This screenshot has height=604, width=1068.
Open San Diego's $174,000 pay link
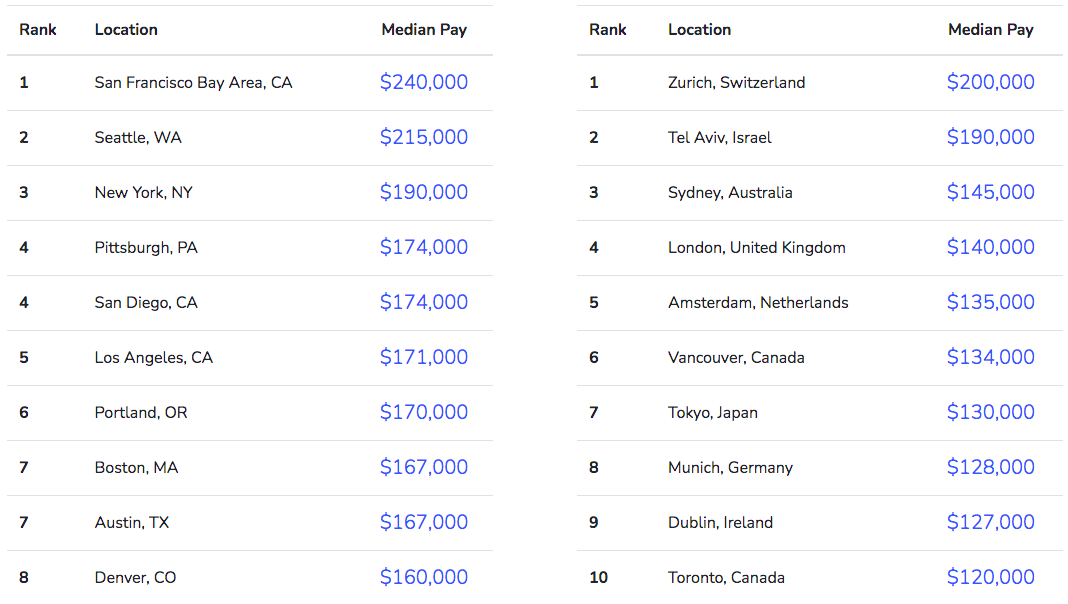point(423,303)
